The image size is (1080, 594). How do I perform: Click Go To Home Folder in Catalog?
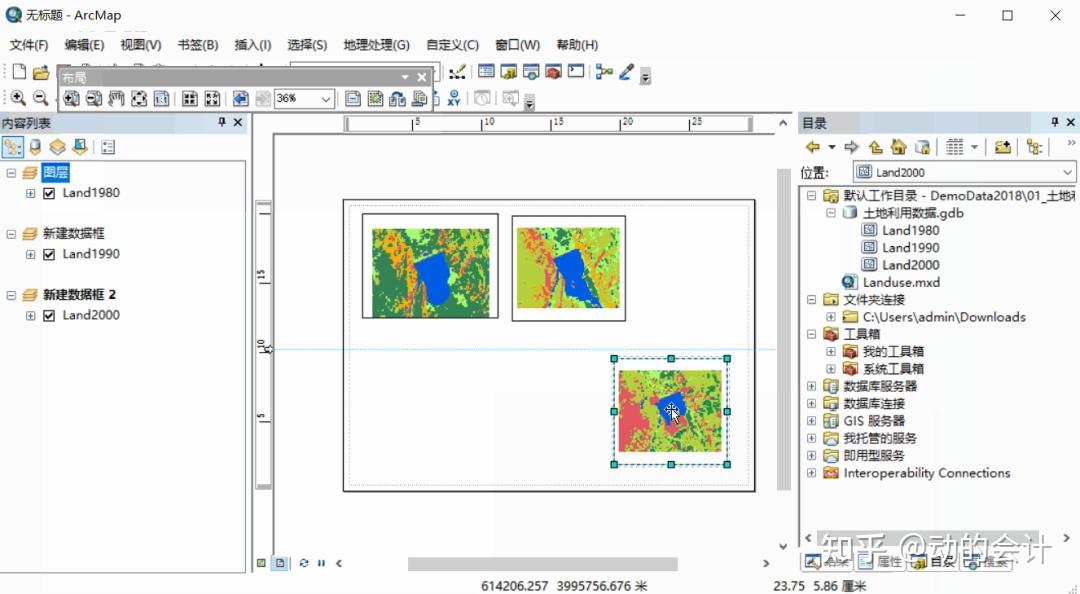[897, 146]
